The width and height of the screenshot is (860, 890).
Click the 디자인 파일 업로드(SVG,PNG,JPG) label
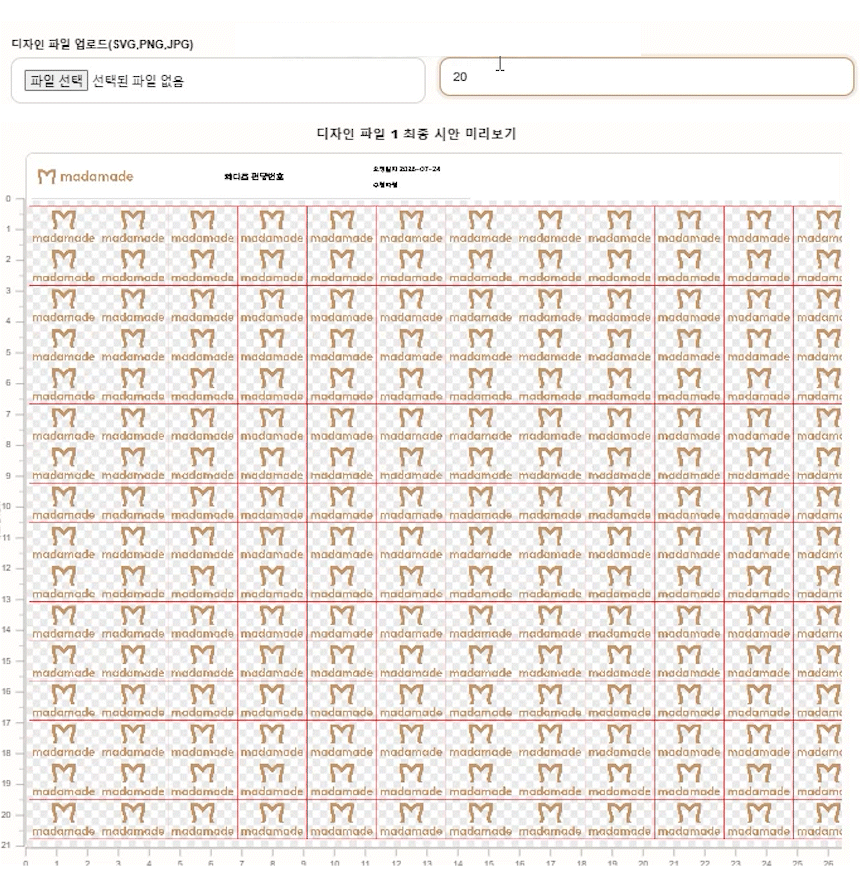tap(102, 44)
